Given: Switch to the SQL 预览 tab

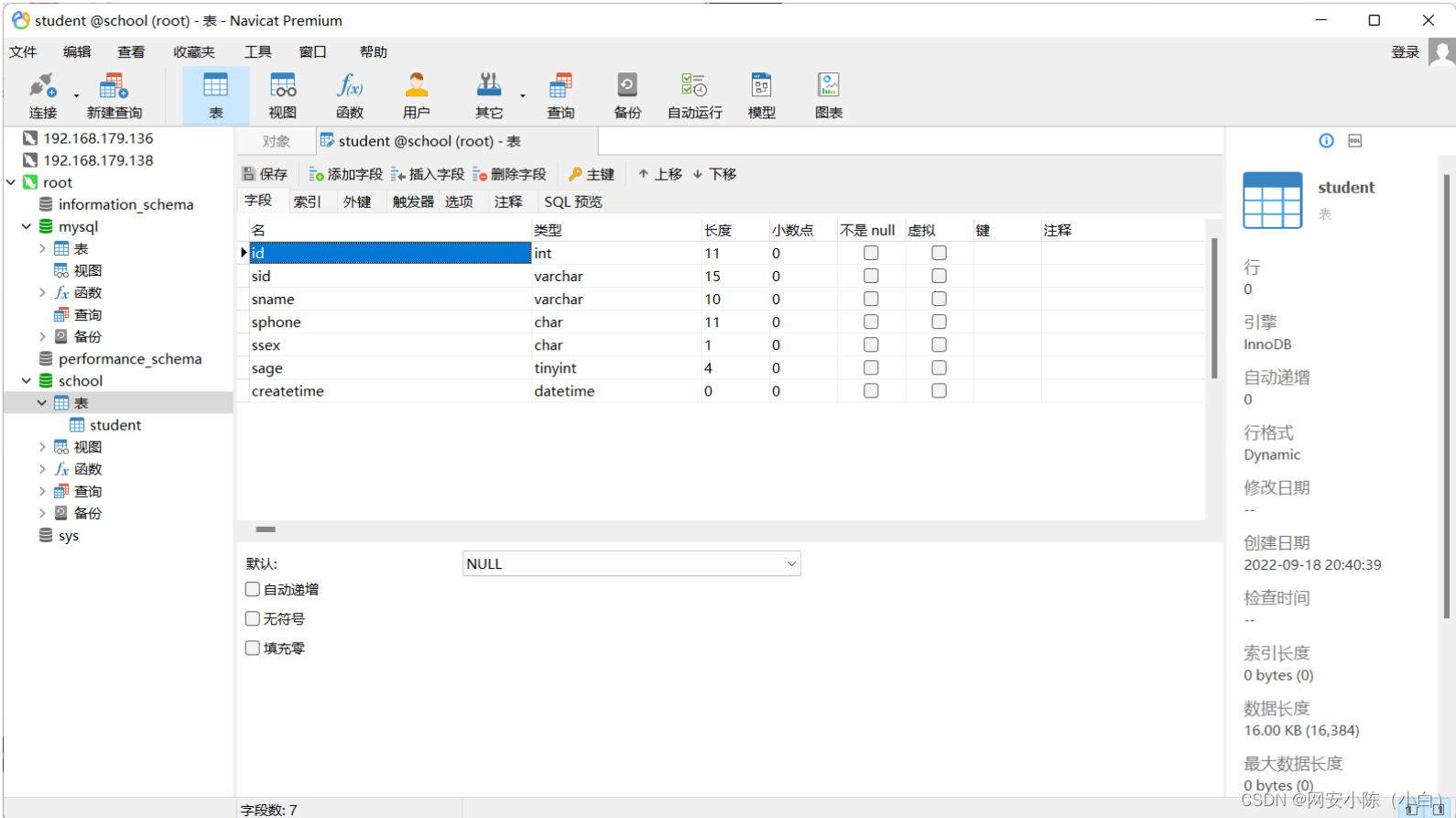Looking at the screenshot, I should (573, 202).
